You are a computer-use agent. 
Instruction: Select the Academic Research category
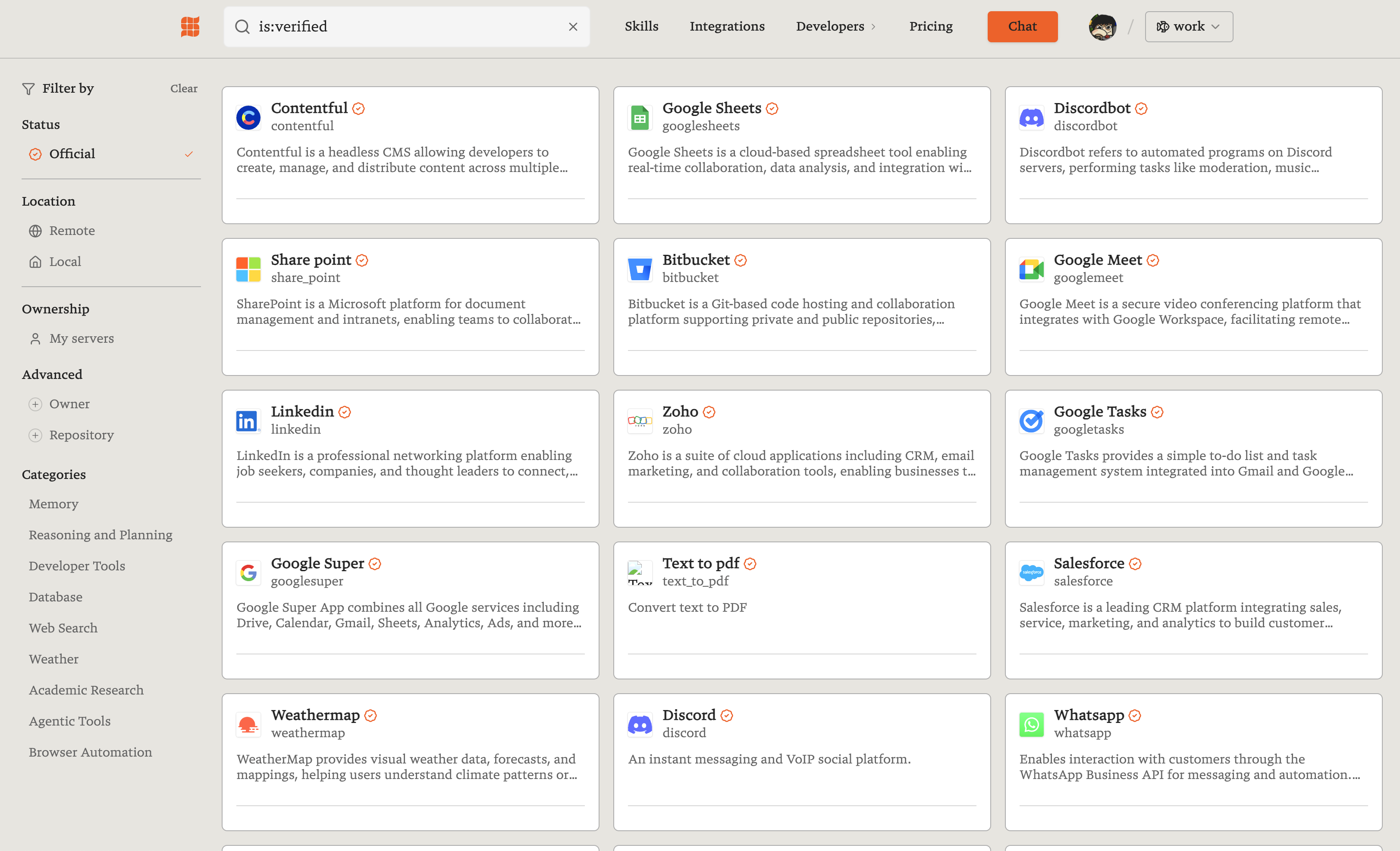click(86, 690)
